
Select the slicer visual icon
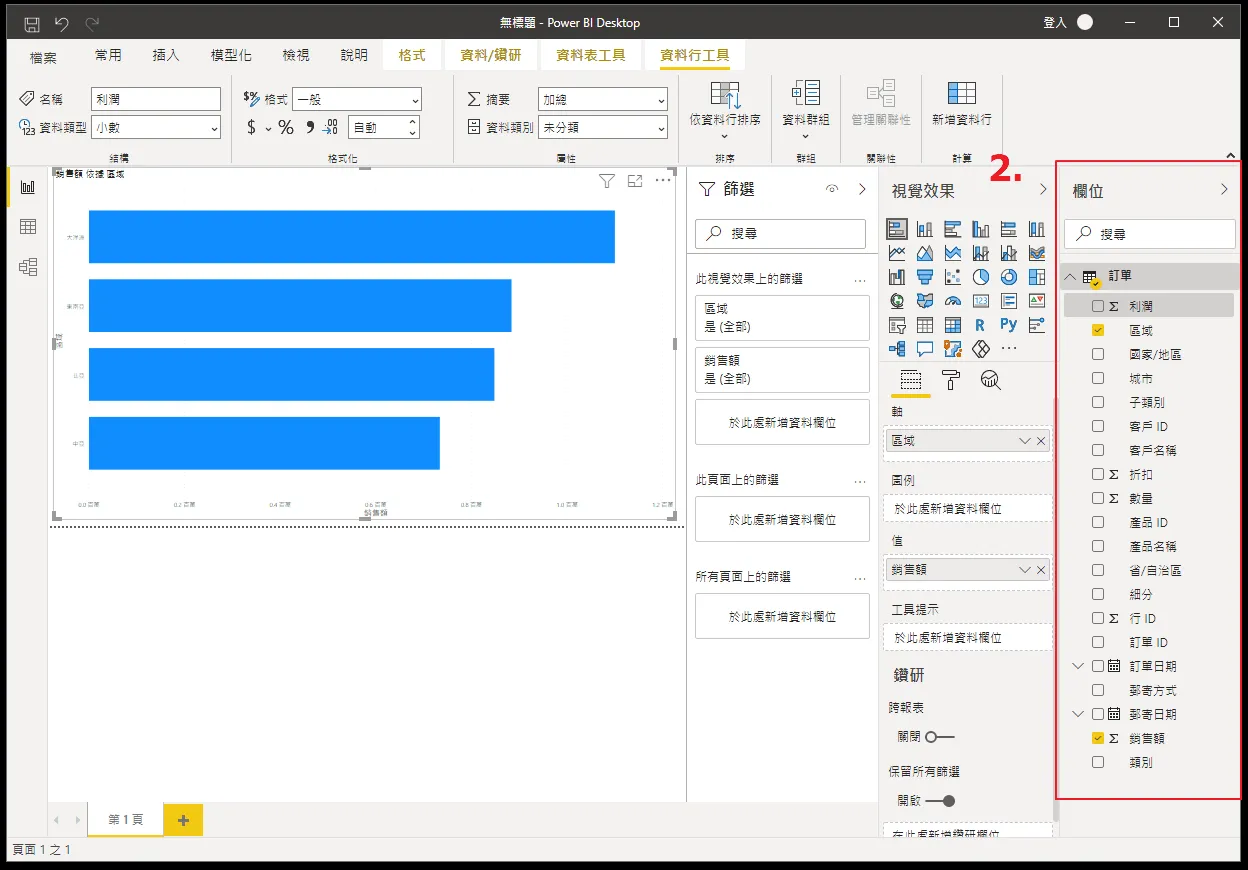[897, 324]
